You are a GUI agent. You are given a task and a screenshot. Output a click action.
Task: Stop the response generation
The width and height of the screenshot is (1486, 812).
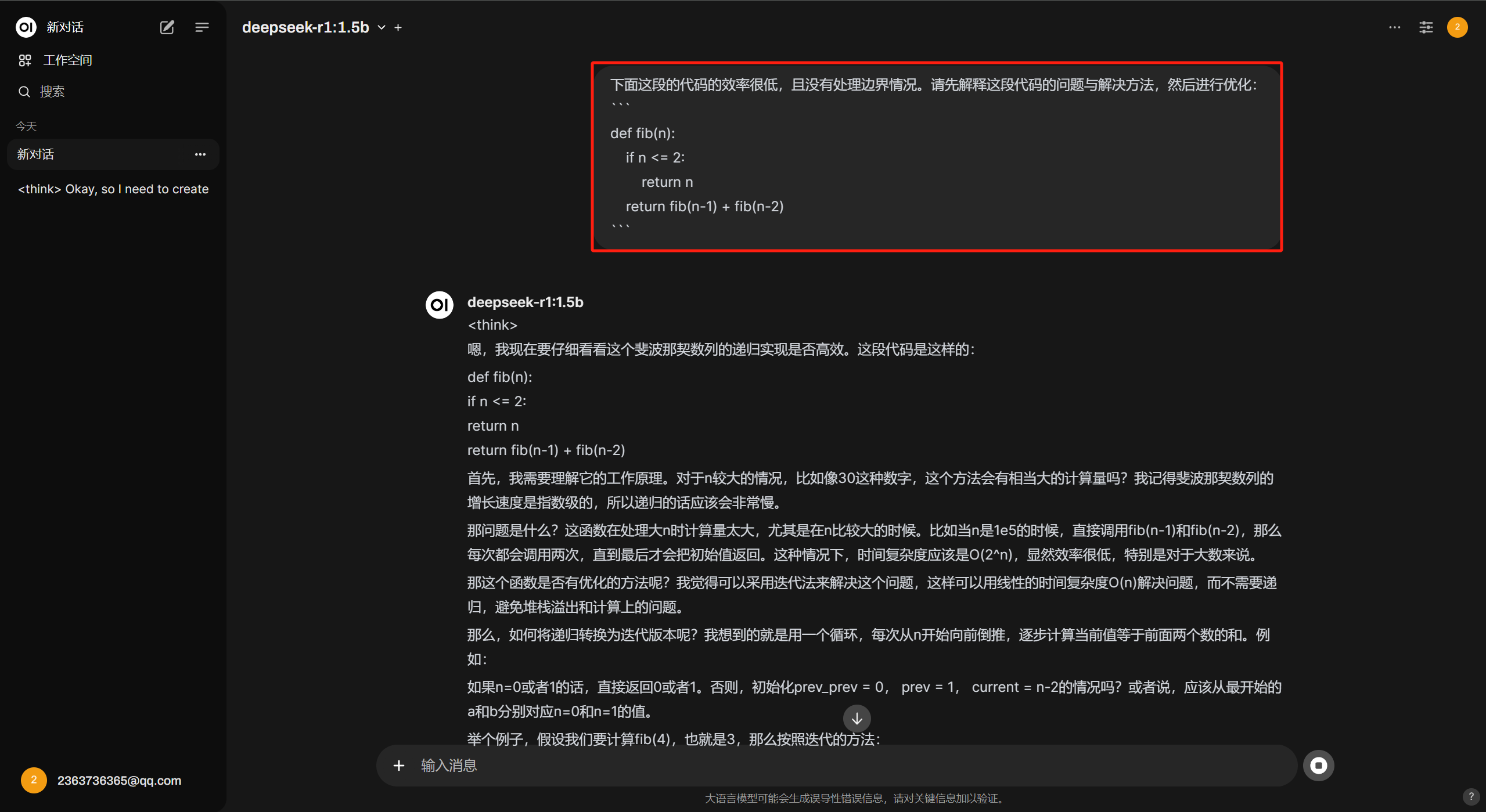click(1319, 766)
